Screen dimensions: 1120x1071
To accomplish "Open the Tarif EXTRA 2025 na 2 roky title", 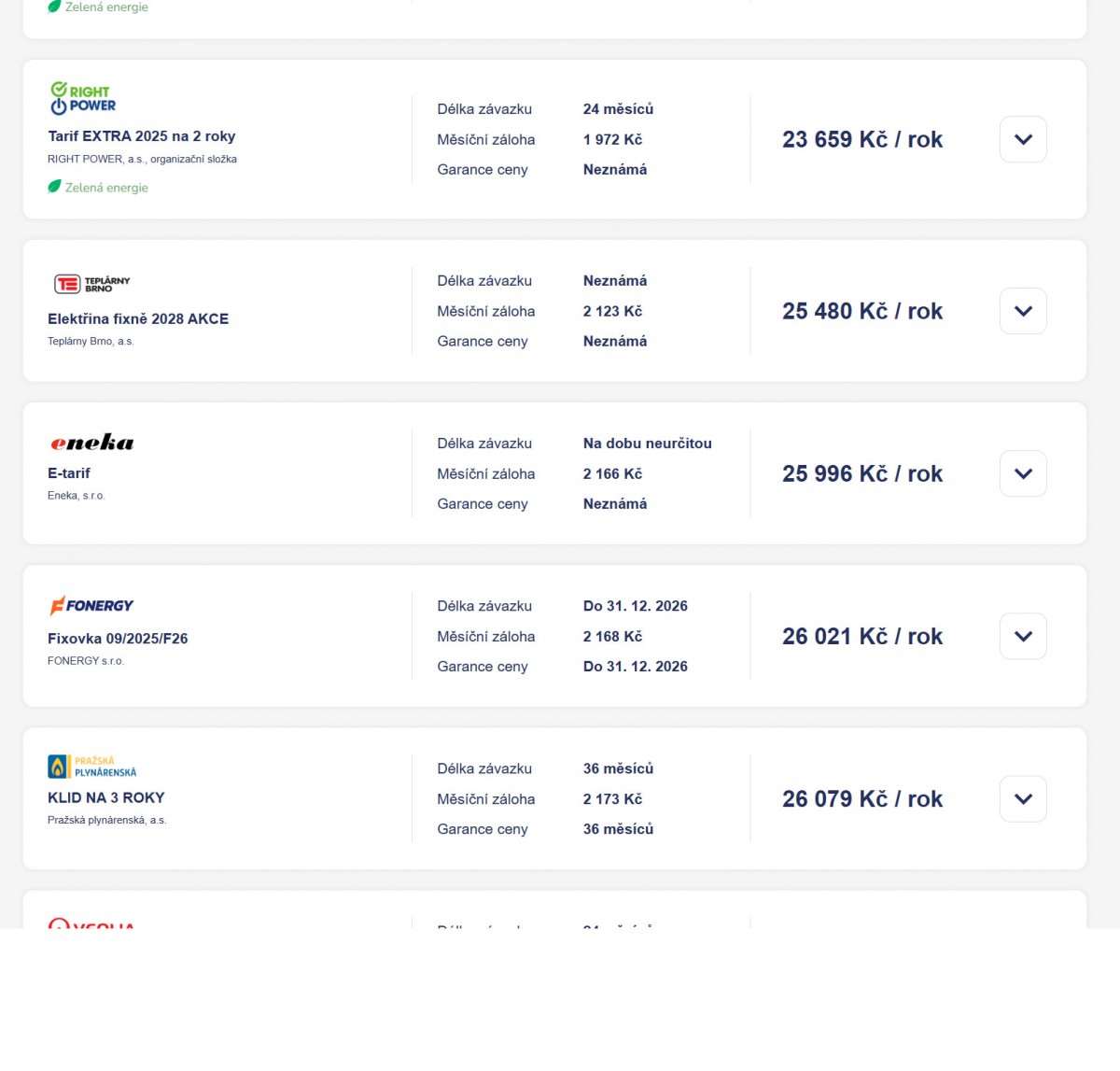I will [x=141, y=136].
